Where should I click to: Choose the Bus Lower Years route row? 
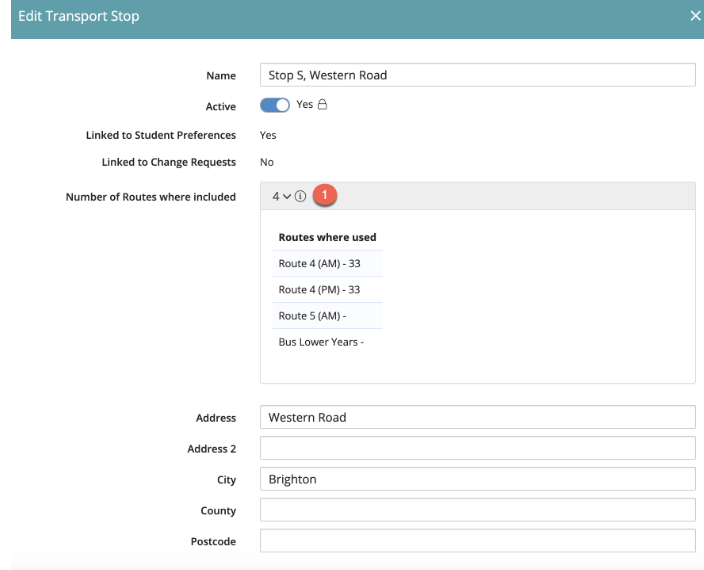point(320,342)
